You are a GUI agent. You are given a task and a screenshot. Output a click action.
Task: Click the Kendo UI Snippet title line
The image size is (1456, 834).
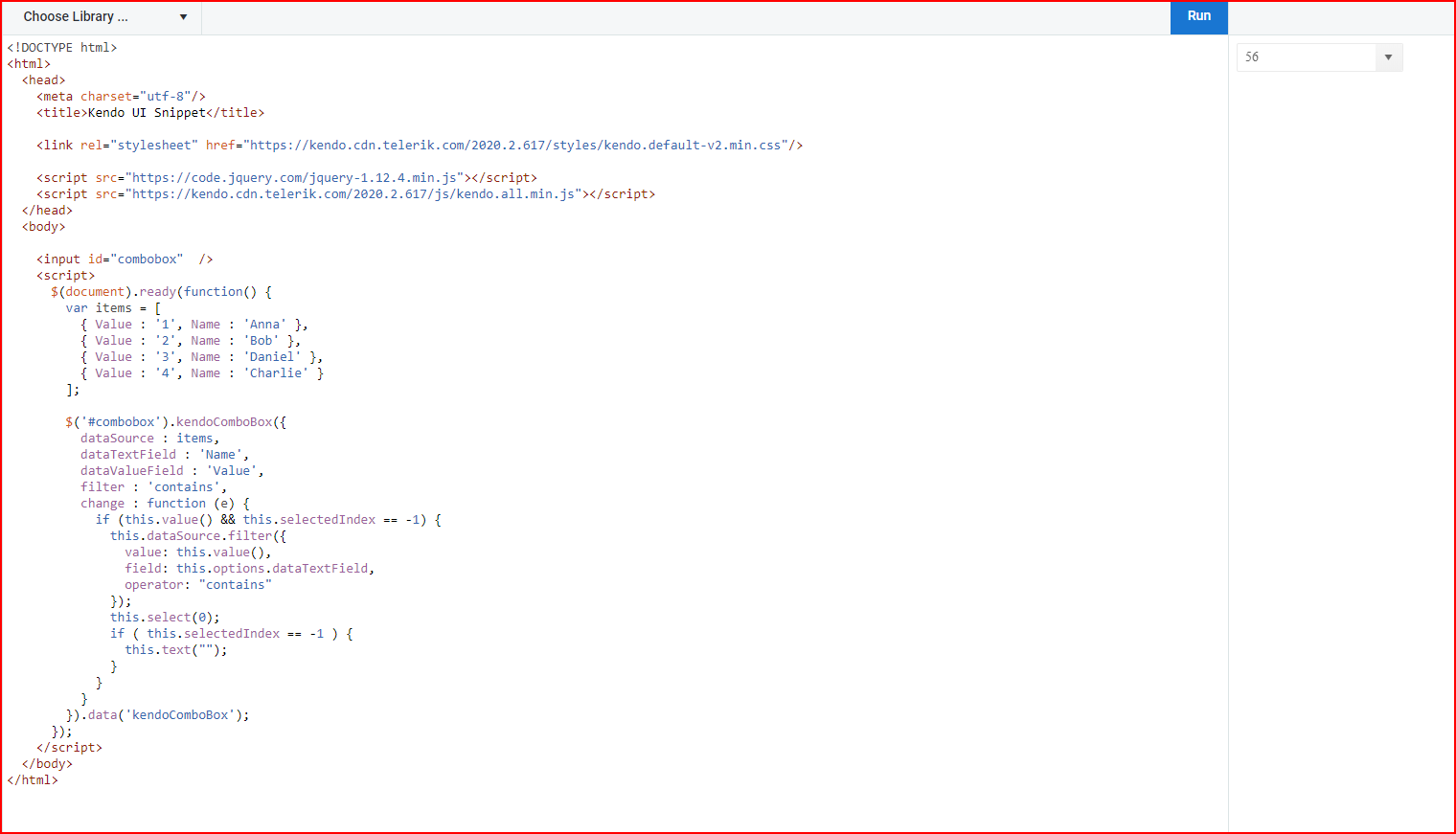(x=150, y=113)
